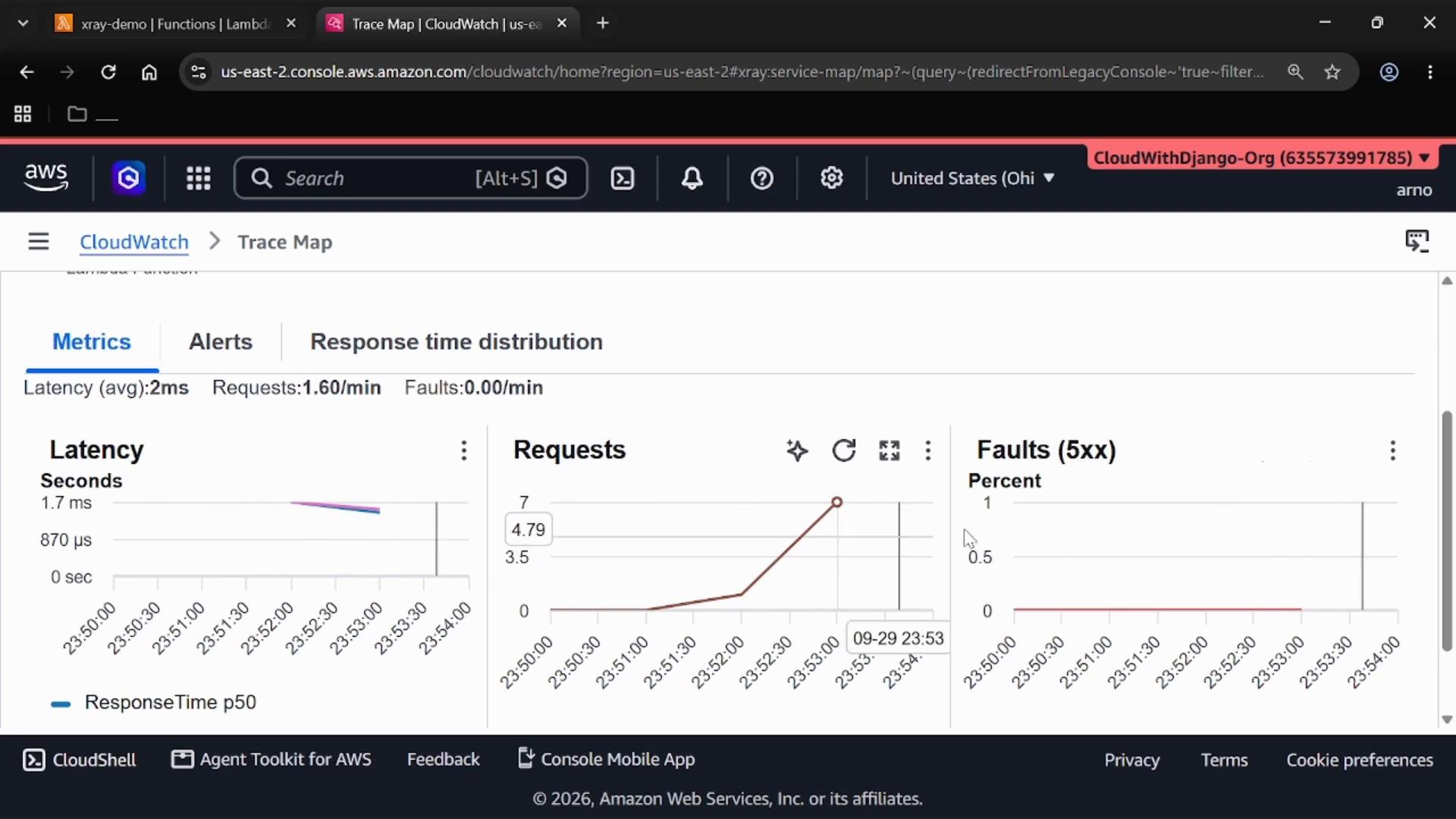Open a new browser tab
The width and height of the screenshot is (1456, 819).
[603, 24]
